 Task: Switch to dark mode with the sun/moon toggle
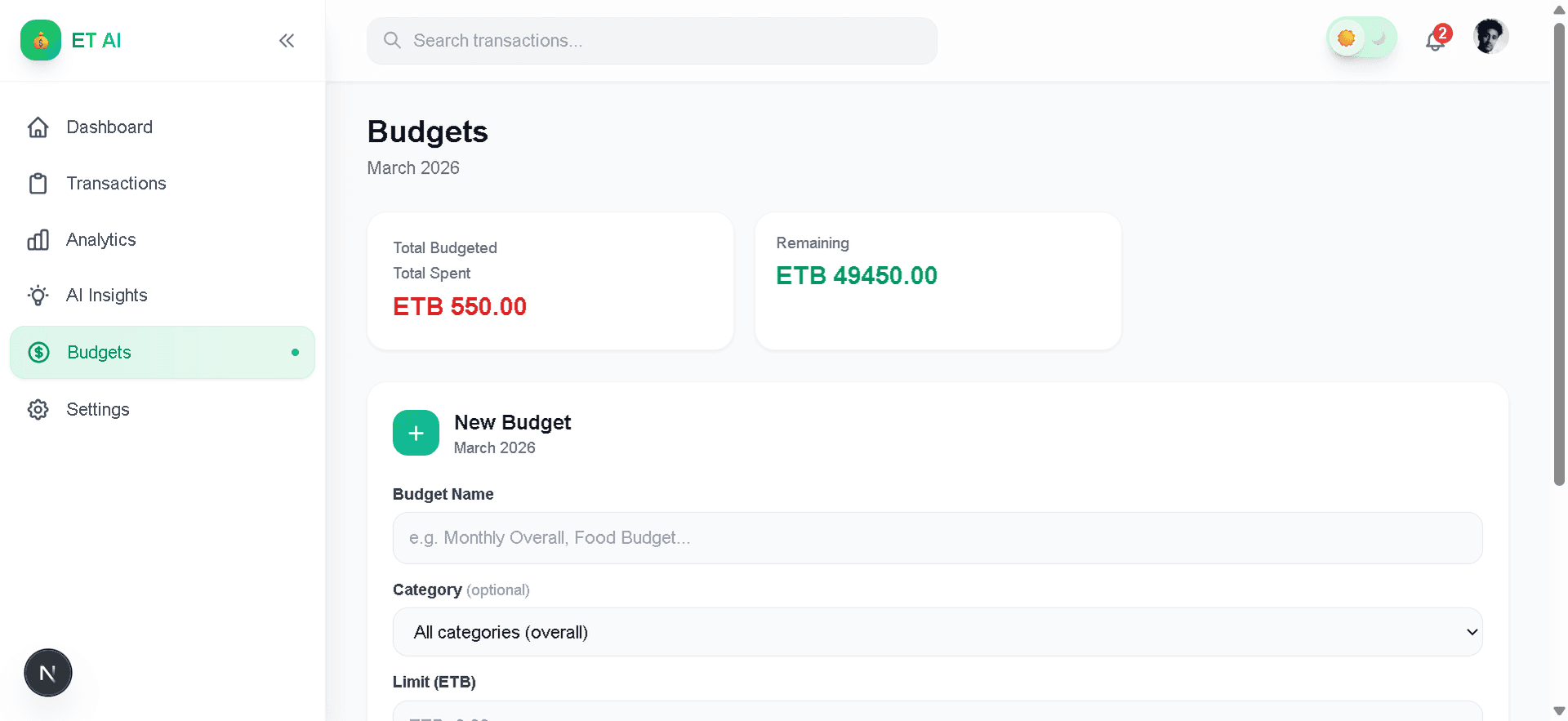pyautogui.click(x=1361, y=37)
